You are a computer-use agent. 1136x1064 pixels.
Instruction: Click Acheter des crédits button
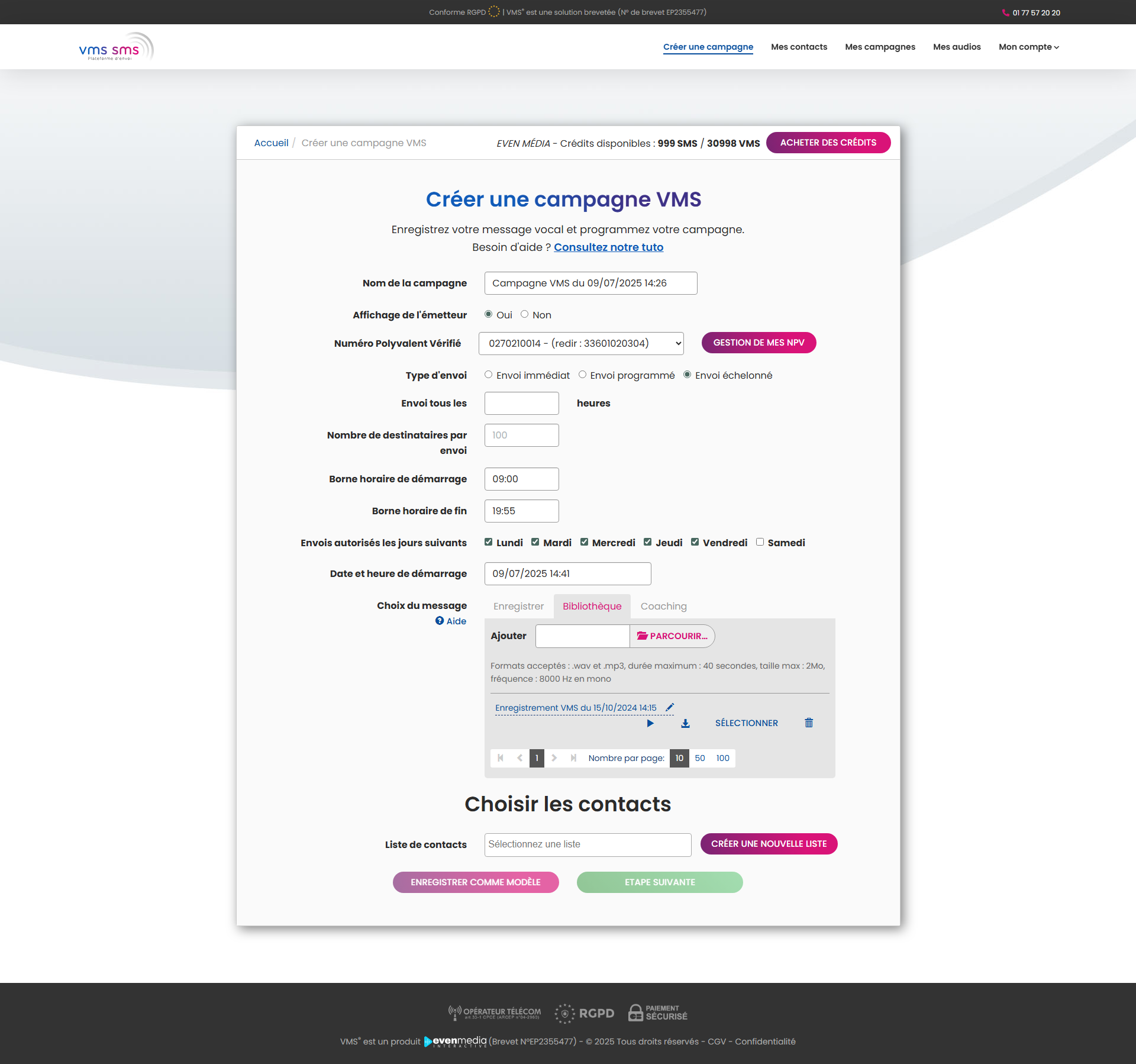point(828,143)
